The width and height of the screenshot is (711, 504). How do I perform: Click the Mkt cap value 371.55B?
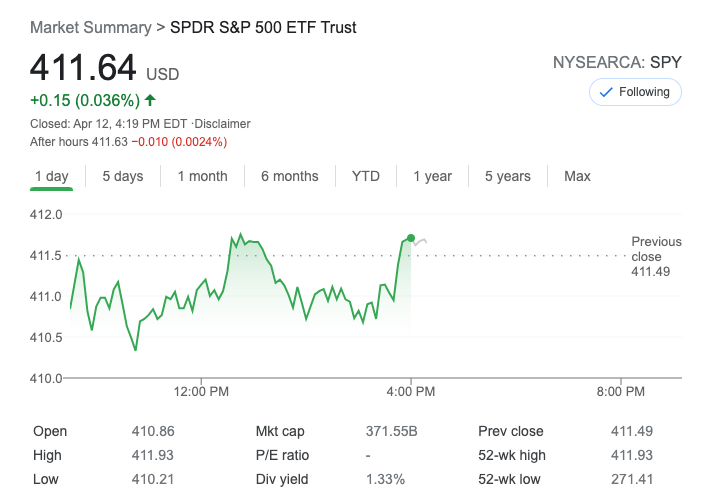[392, 432]
